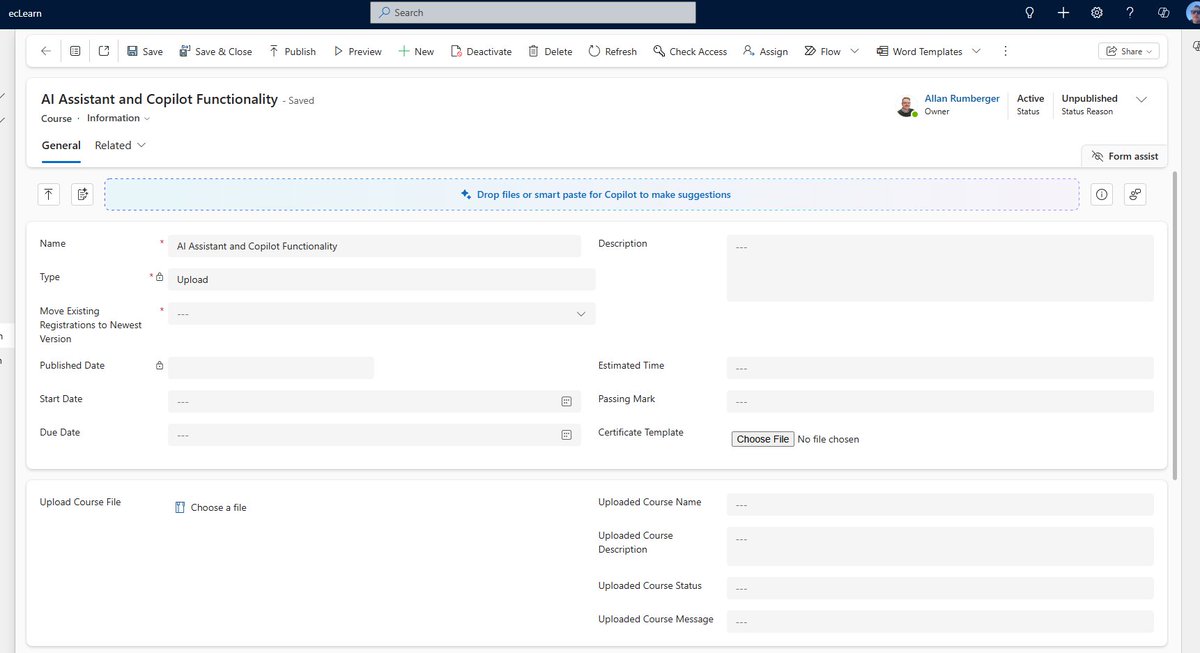Click the Start Date field

click(x=374, y=401)
